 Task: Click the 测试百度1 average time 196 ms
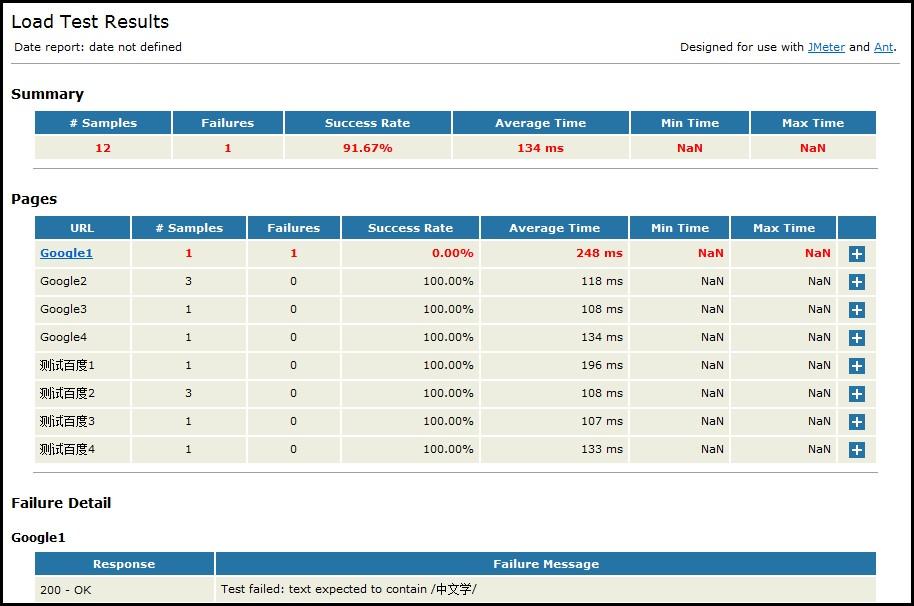point(602,365)
